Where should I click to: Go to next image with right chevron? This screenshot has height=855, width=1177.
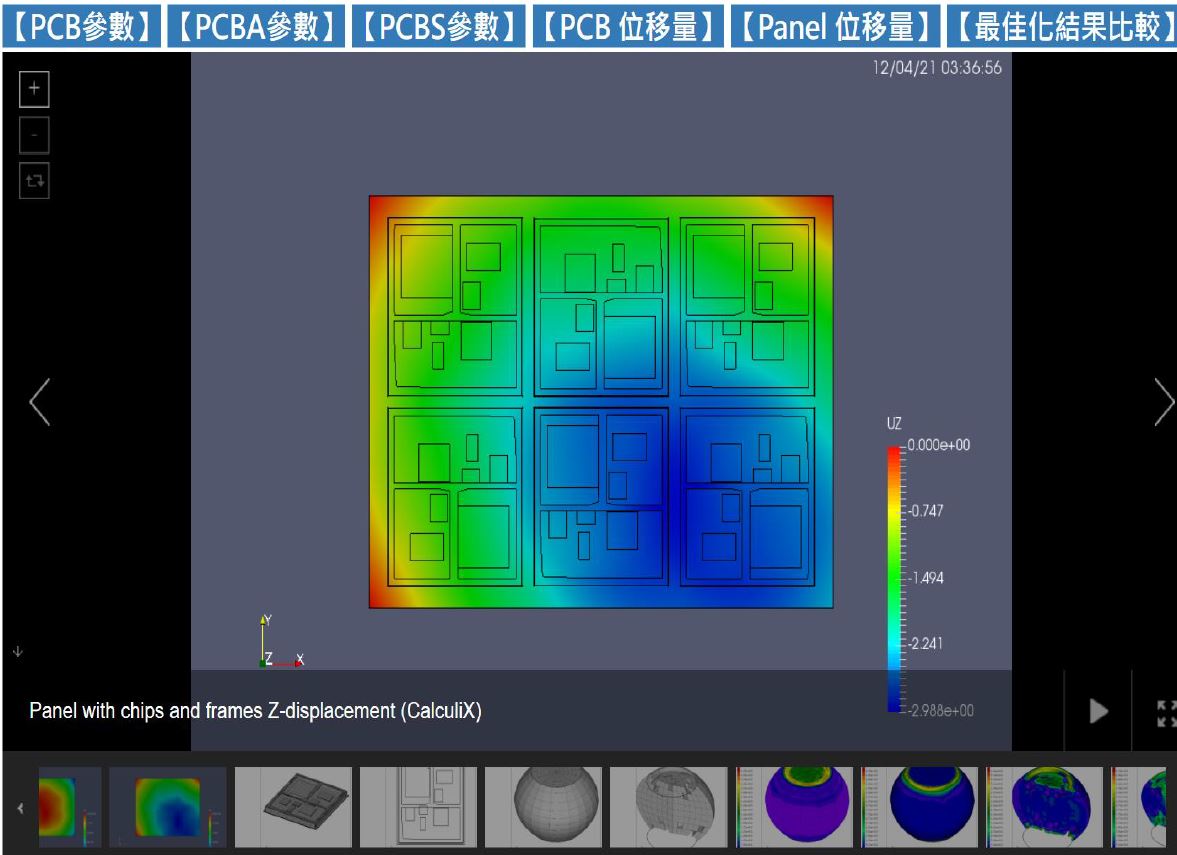(x=1163, y=402)
